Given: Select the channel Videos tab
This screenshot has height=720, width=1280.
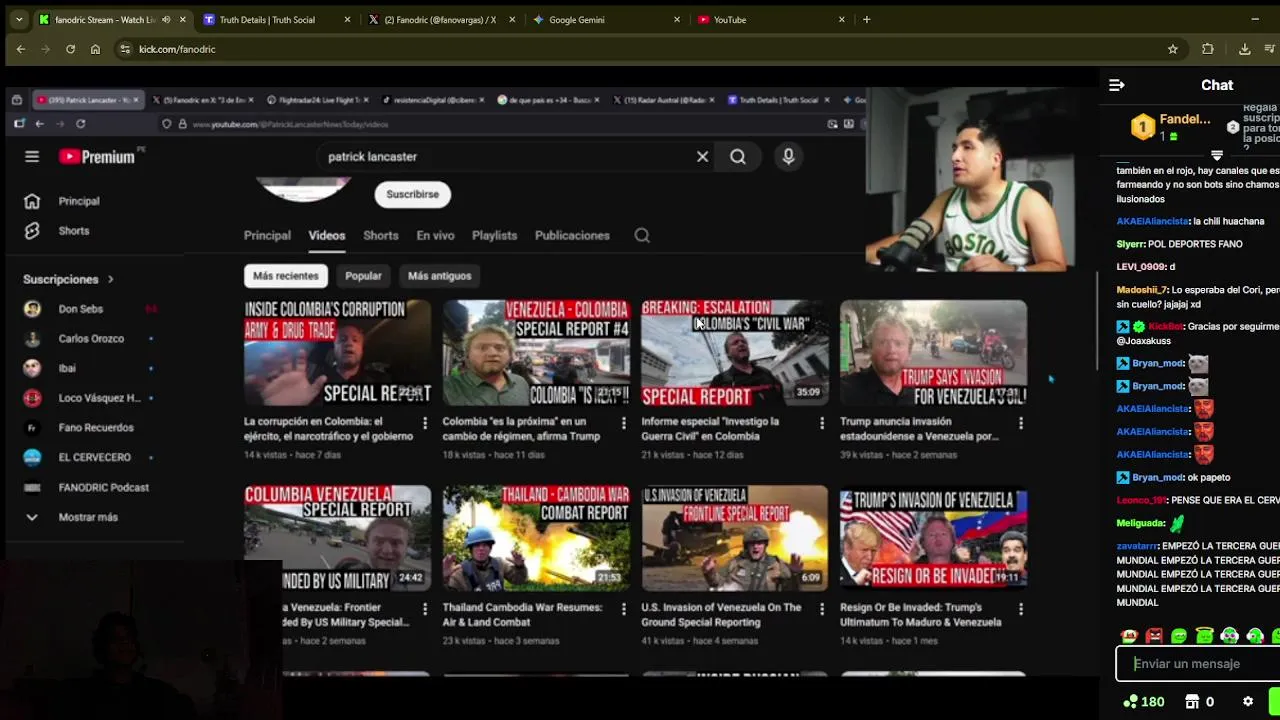Looking at the screenshot, I should click(326, 235).
